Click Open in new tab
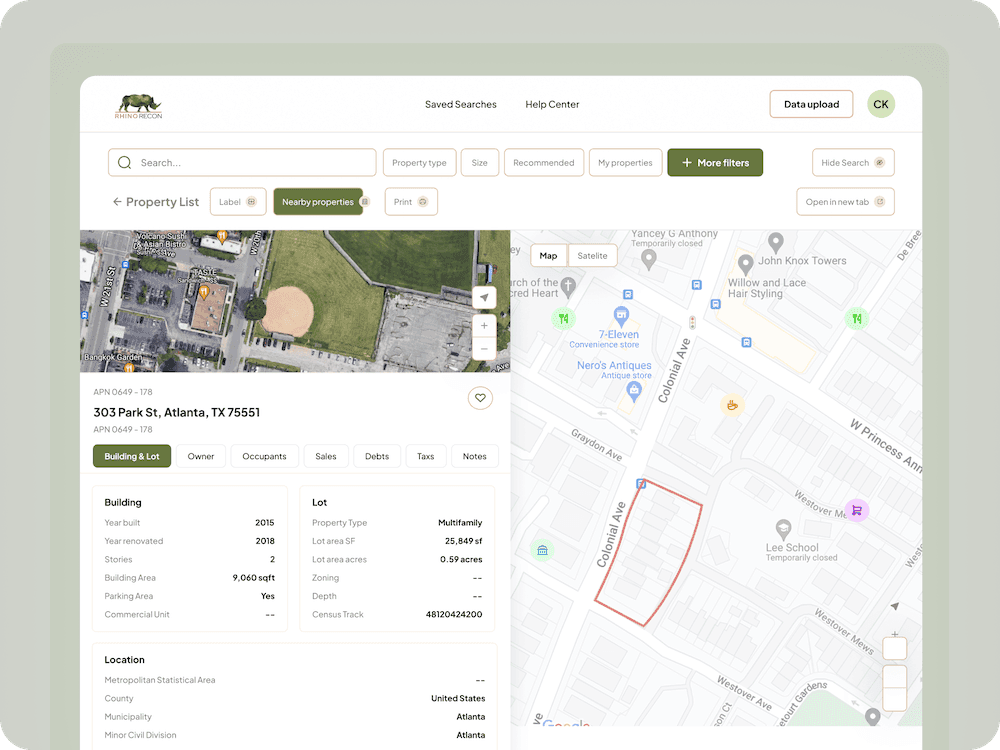The image size is (1000, 750). pos(845,202)
